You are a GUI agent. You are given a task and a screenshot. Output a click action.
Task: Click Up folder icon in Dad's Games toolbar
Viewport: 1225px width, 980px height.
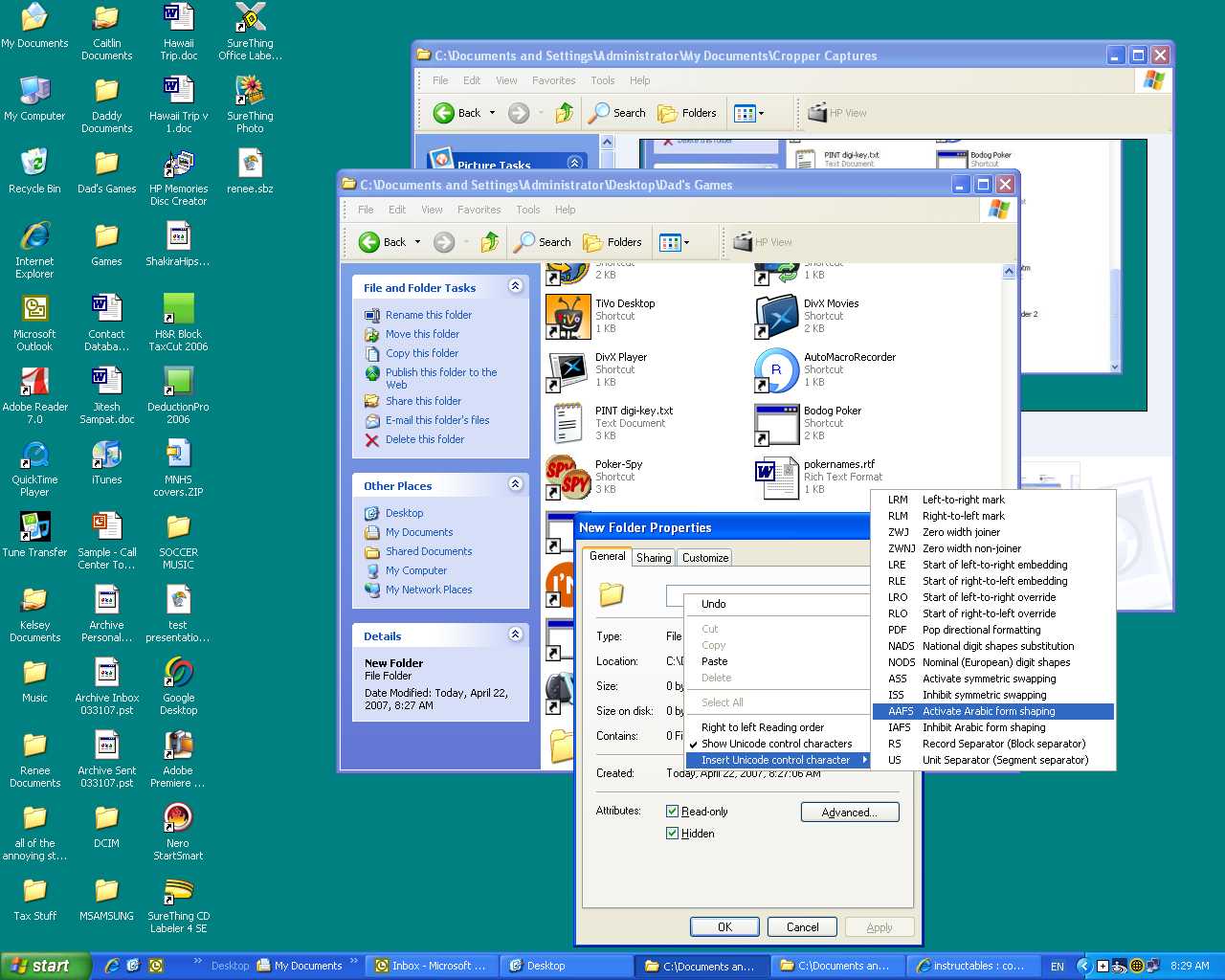coord(490,242)
